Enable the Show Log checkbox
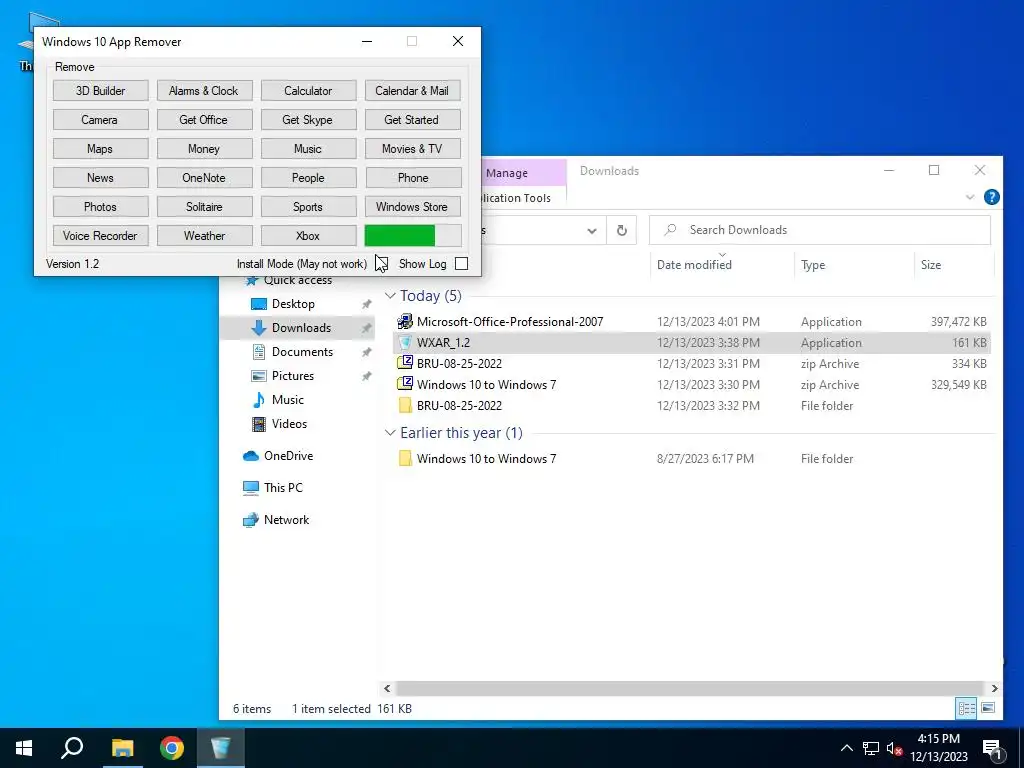This screenshot has height=768, width=1024. coord(462,264)
